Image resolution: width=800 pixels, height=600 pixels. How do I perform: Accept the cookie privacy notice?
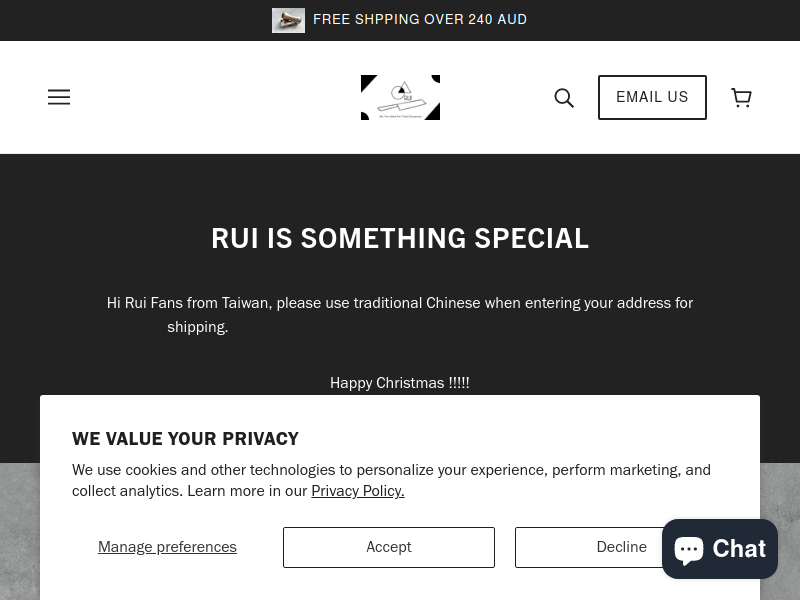[x=389, y=547]
